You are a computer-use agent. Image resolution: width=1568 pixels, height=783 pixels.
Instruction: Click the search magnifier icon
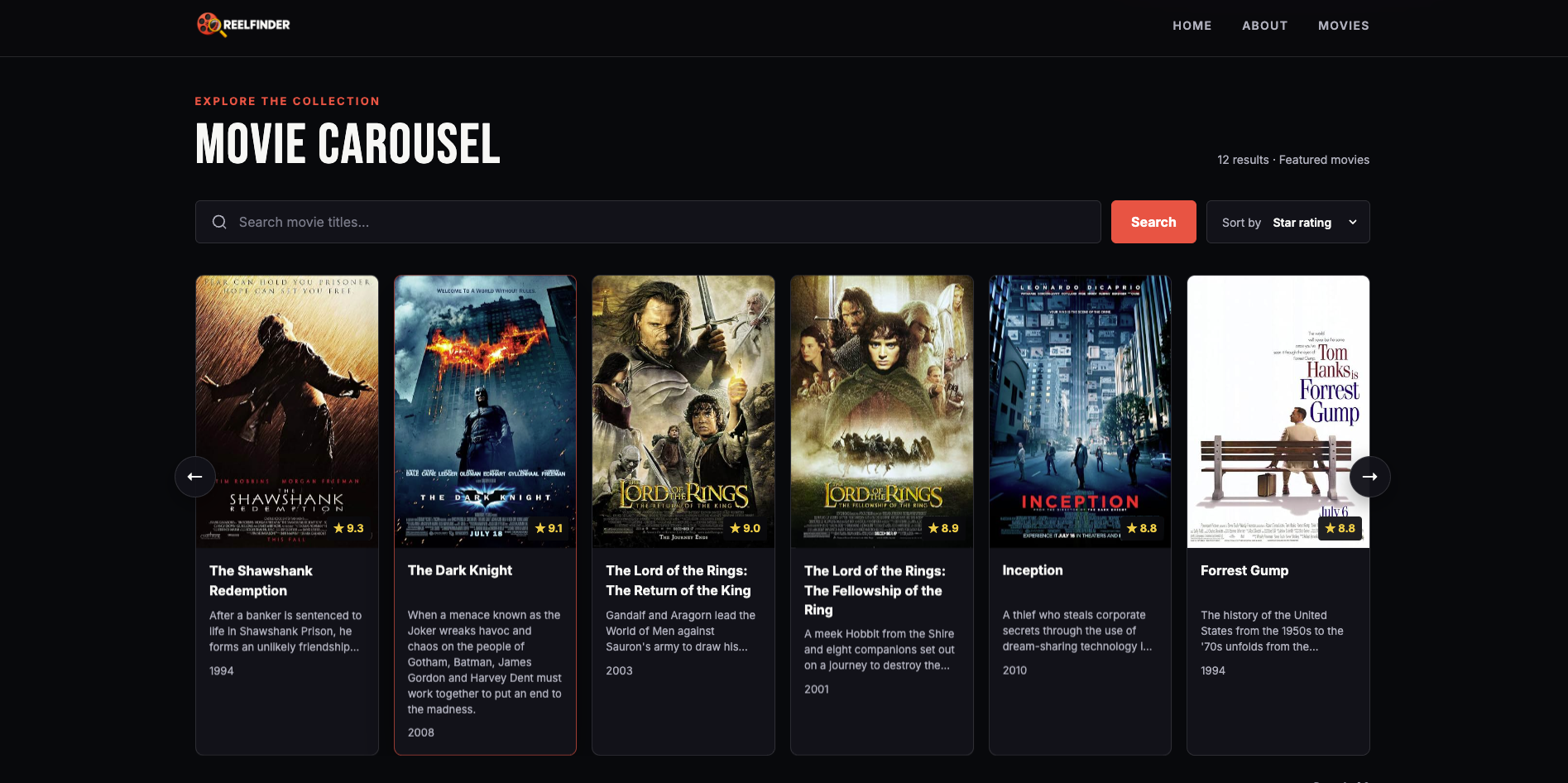219,222
